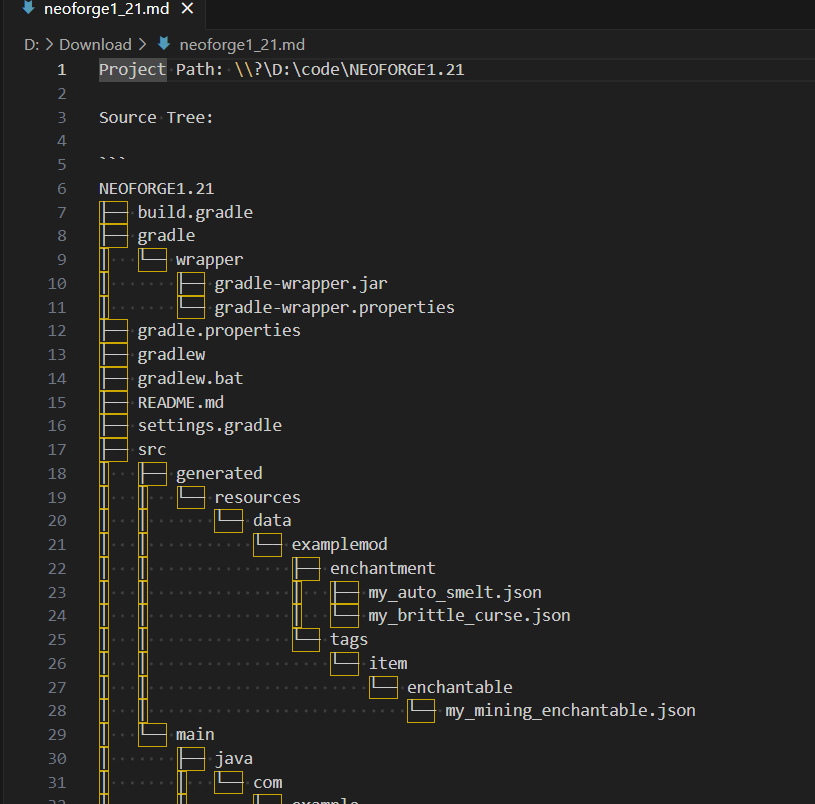Click line number 1 in the gutter
Viewport: 815px width, 804px height.
pyautogui.click(x=61, y=70)
